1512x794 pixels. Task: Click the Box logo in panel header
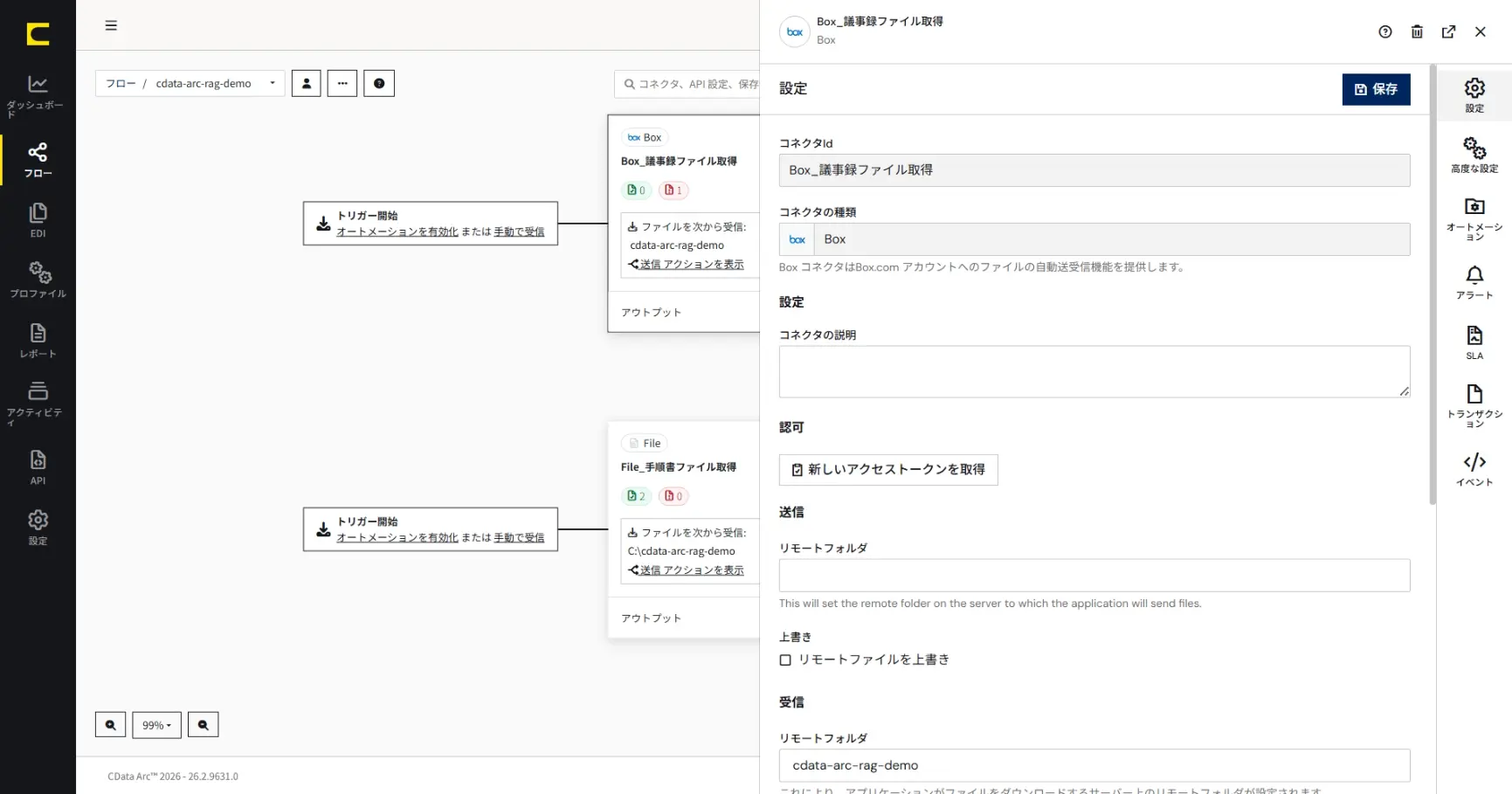coord(794,31)
